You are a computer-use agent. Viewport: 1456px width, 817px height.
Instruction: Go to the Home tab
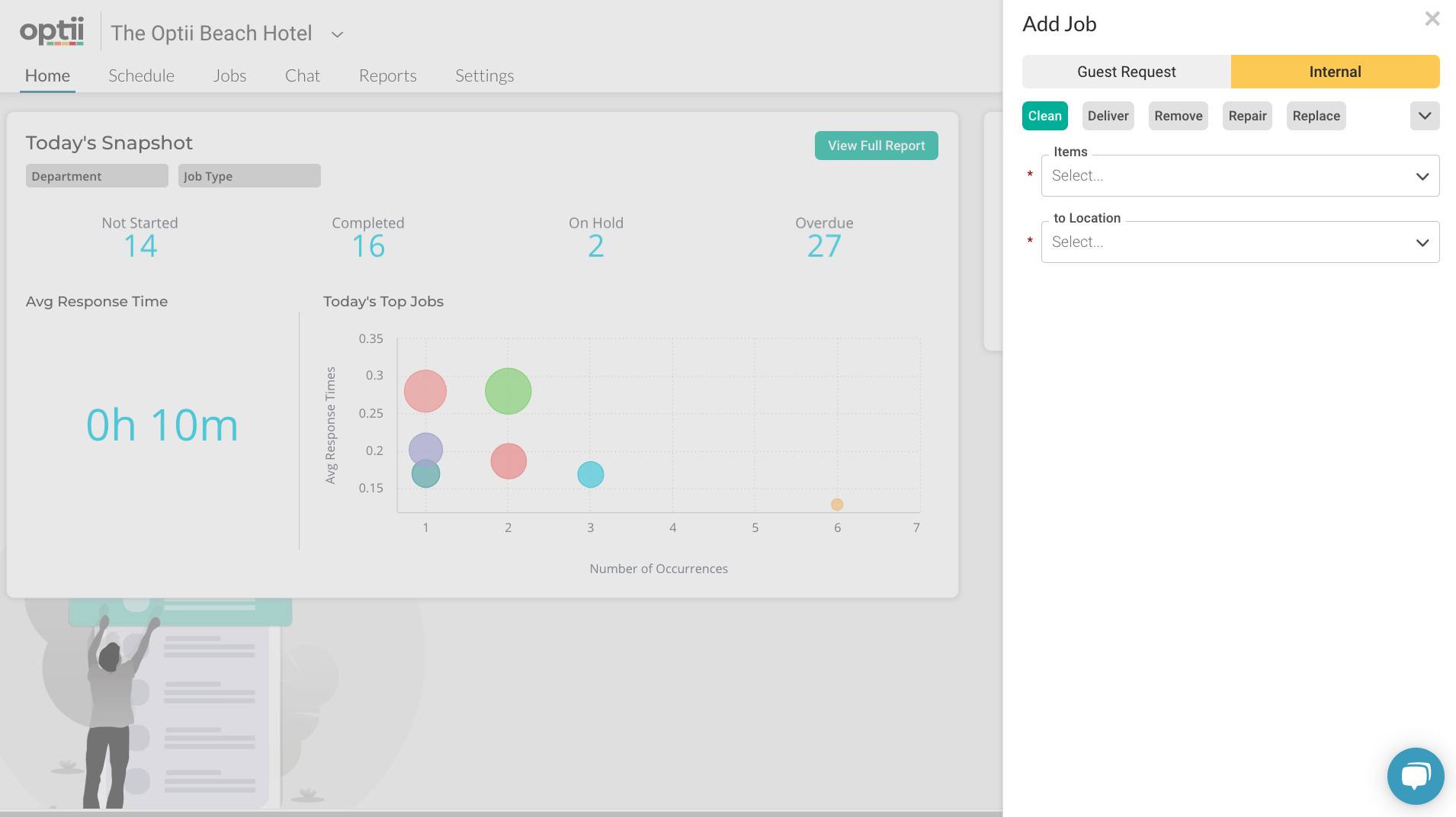click(x=47, y=75)
